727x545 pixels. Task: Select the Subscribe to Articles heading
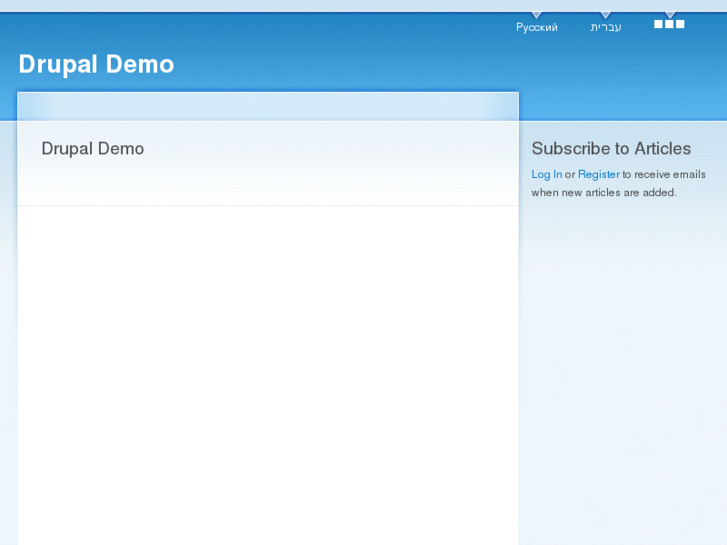(x=611, y=148)
